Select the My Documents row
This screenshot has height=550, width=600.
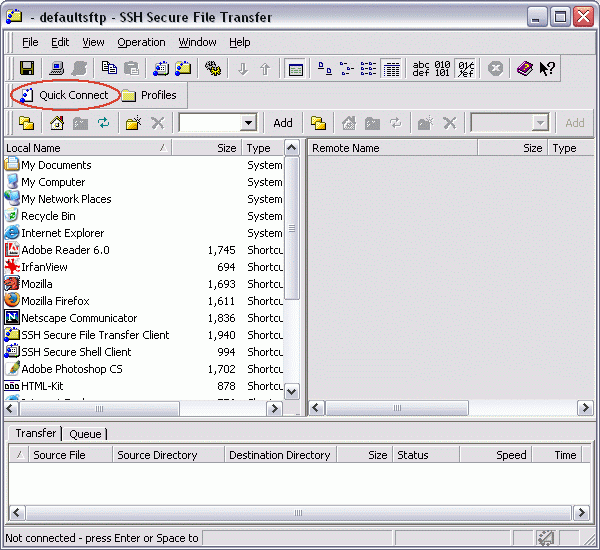tap(143, 165)
